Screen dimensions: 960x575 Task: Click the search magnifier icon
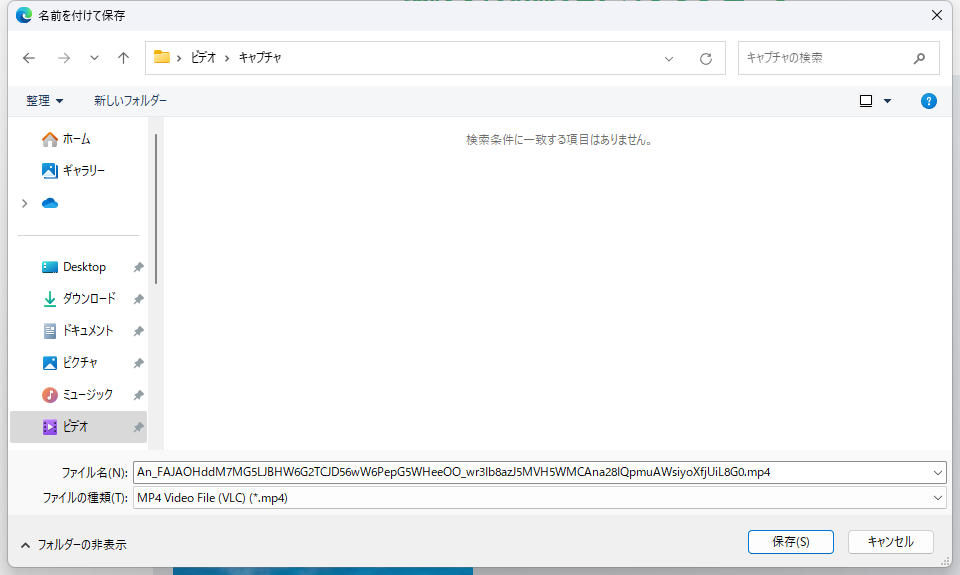point(919,58)
